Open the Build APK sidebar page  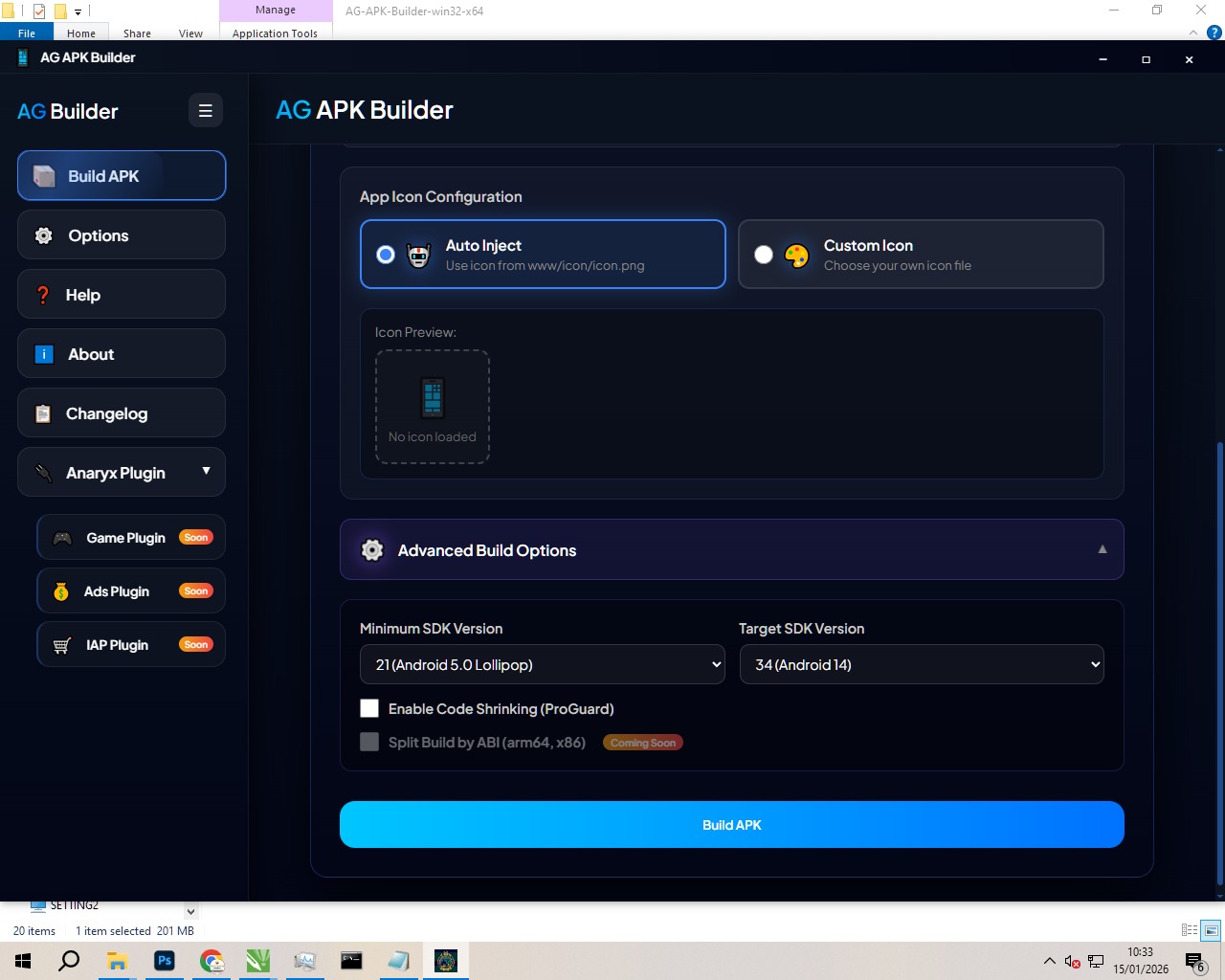(x=122, y=175)
